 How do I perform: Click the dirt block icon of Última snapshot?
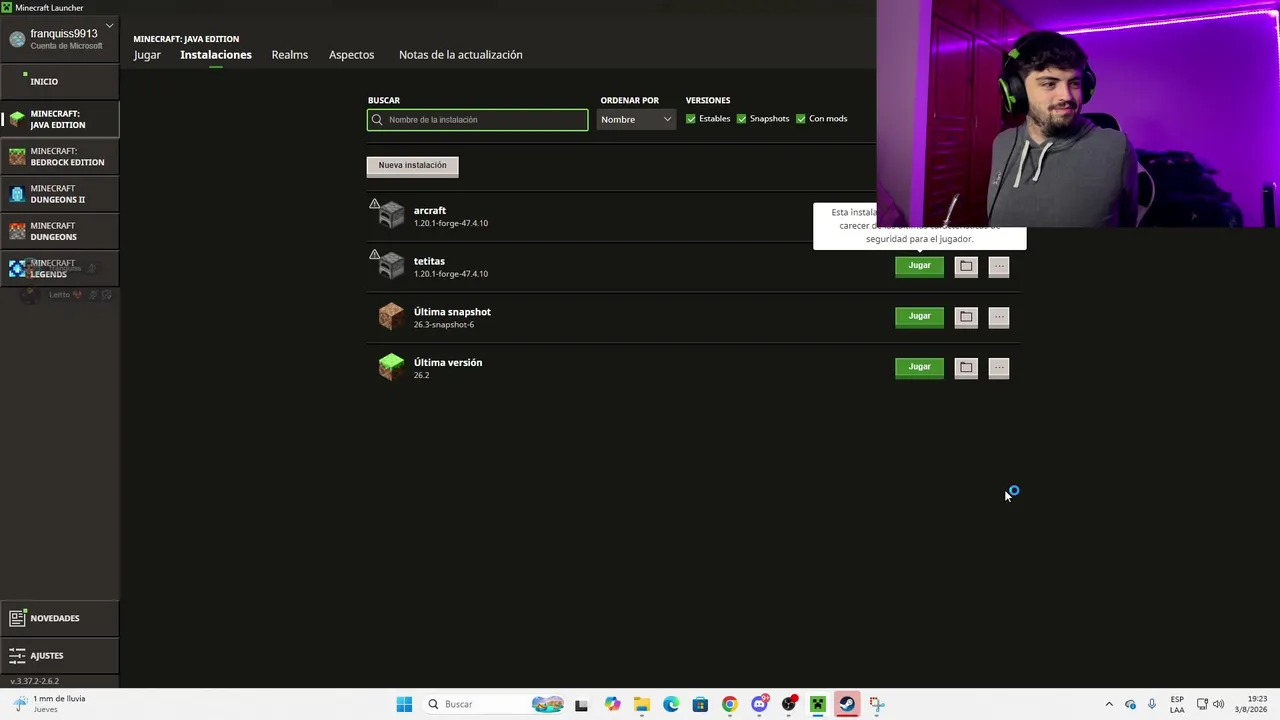click(391, 316)
